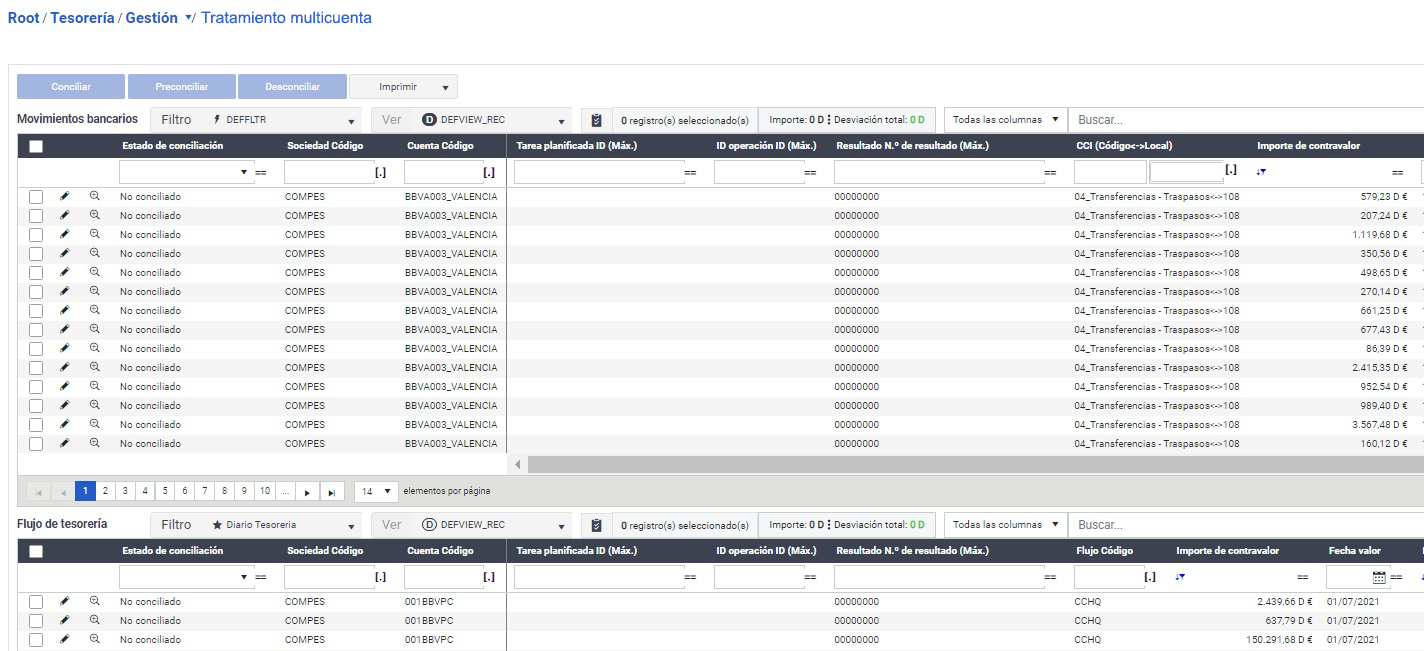Click sort icon under Importe de contravalor, bank movements
Viewport: 1424px width, 651px height.
pos(1261,172)
